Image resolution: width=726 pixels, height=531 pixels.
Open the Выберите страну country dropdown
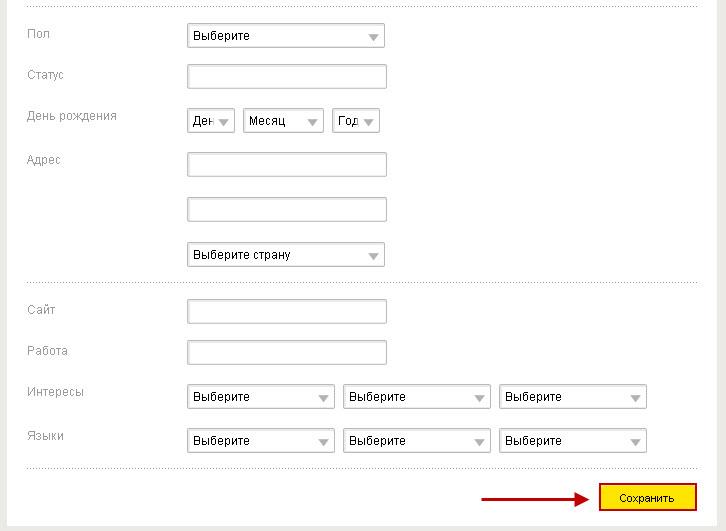click(x=285, y=255)
